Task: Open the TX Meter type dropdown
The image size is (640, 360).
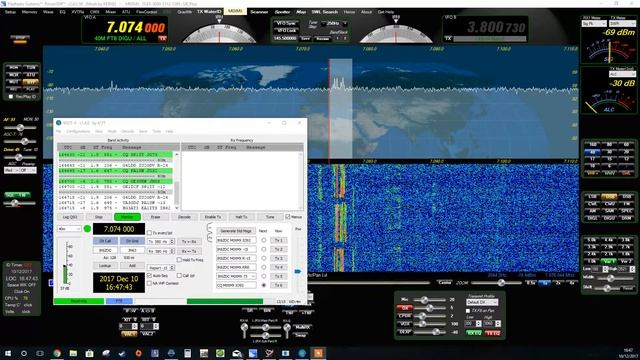Action: point(622,24)
